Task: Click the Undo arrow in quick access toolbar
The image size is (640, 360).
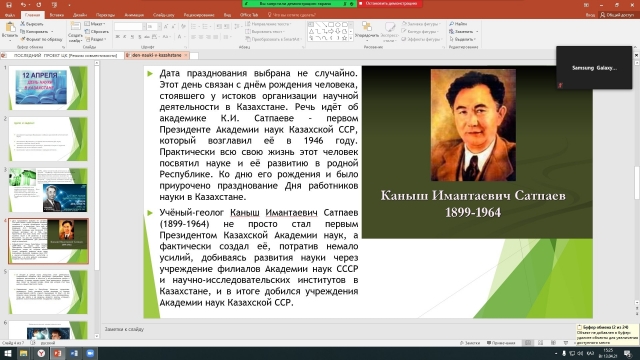Action: (x=23, y=5)
